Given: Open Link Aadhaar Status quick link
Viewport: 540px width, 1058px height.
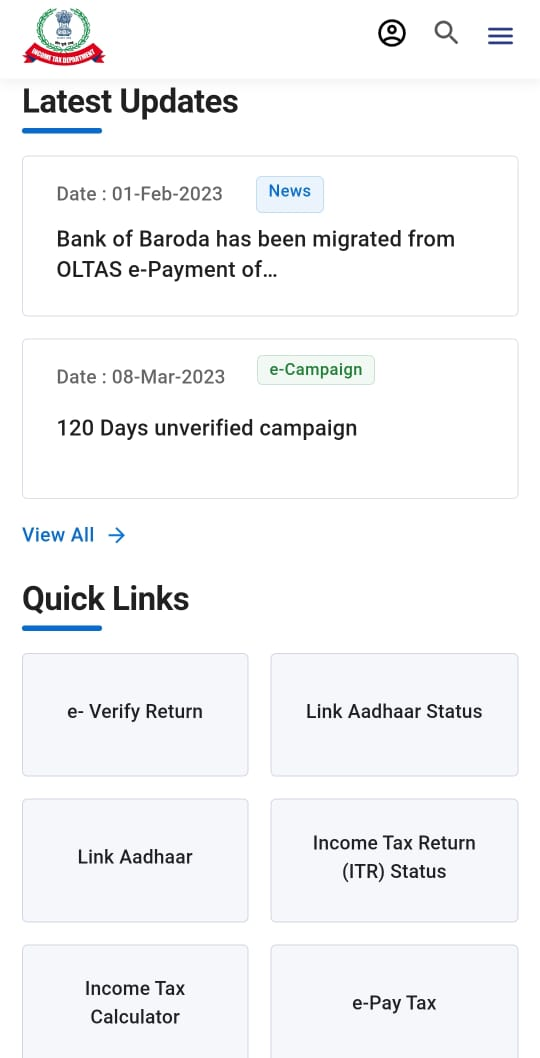Looking at the screenshot, I should (x=394, y=715).
